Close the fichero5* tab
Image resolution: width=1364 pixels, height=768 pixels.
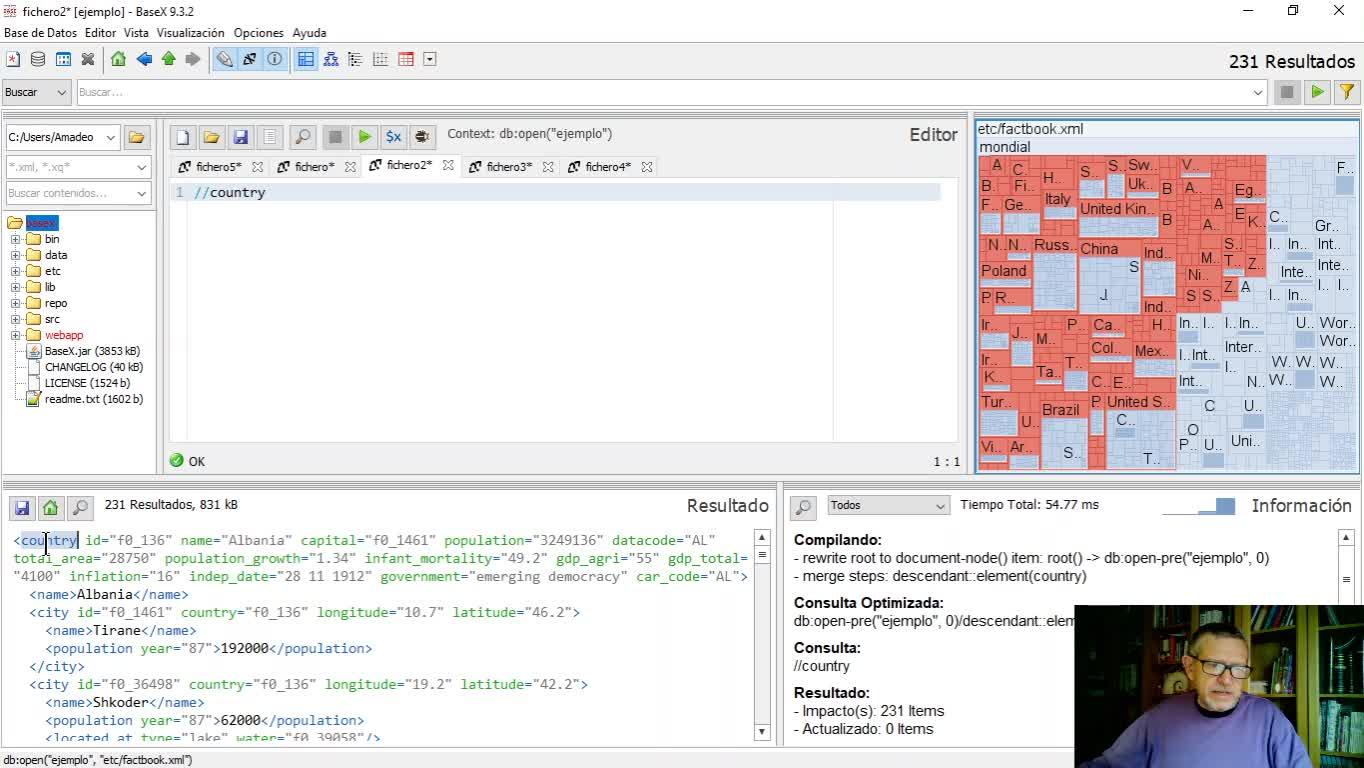click(x=257, y=167)
